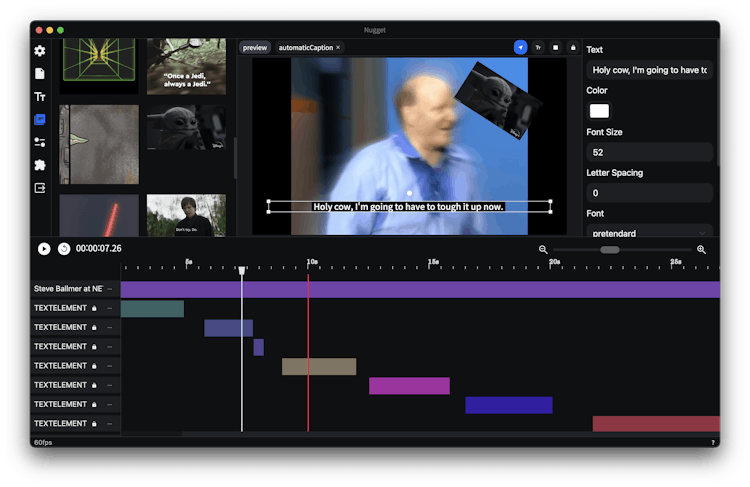Select the tan text clip on the timeline
This screenshot has width=750, height=487.
click(319, 366)
